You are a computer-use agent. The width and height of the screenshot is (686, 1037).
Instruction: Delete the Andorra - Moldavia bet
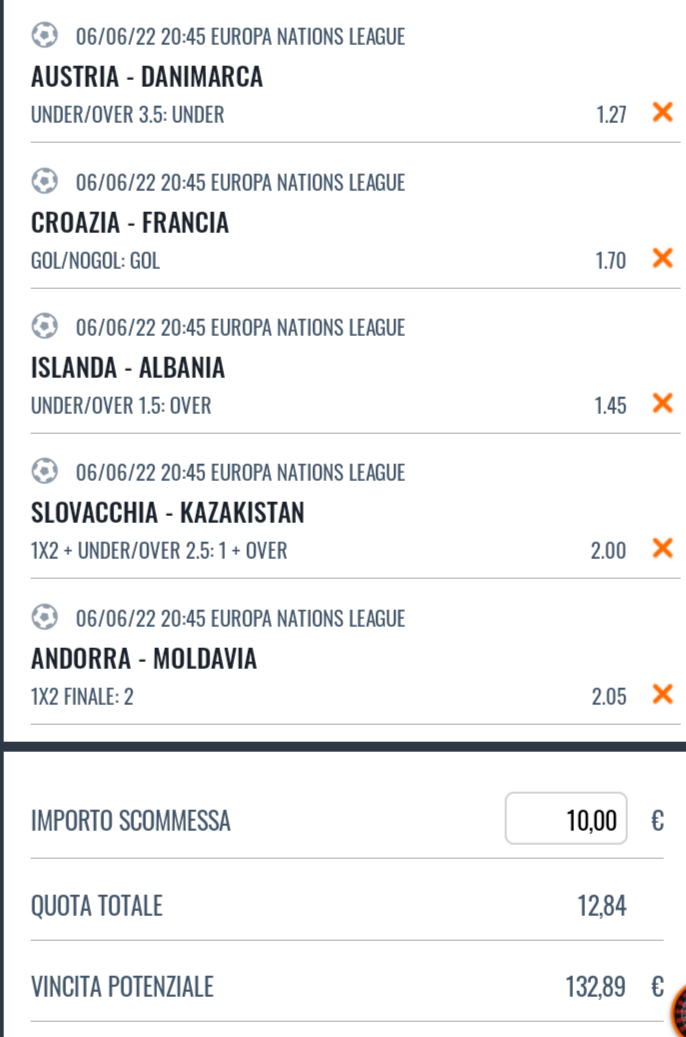661,695
